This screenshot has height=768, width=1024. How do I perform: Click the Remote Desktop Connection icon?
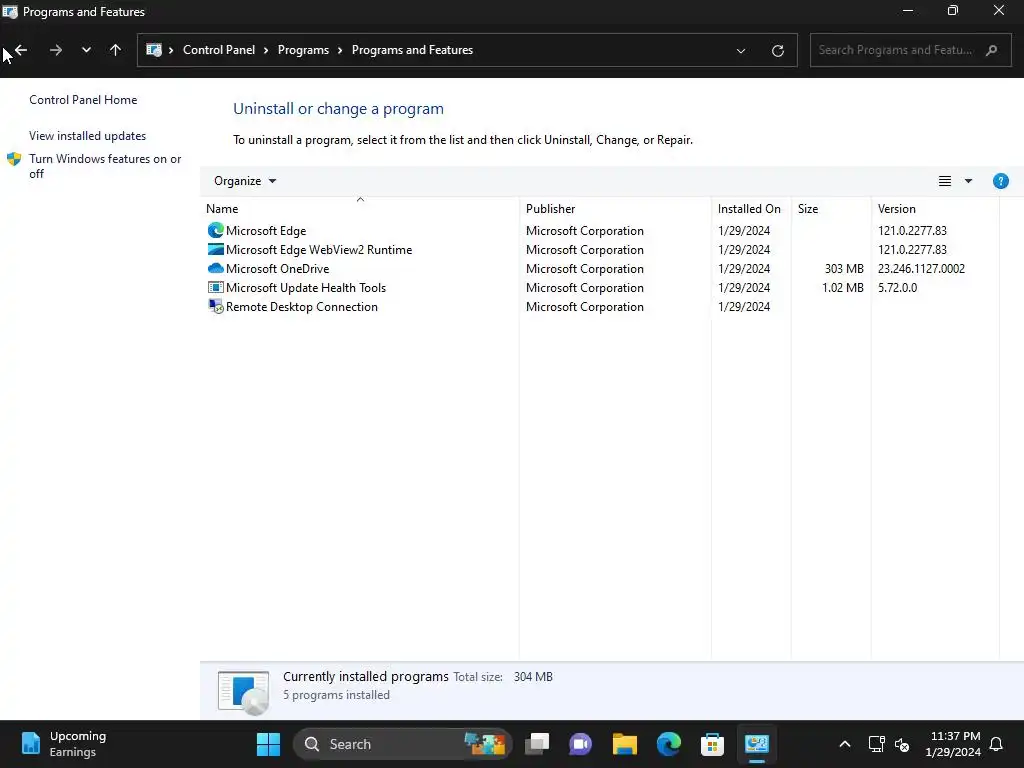tap(216, 306)
